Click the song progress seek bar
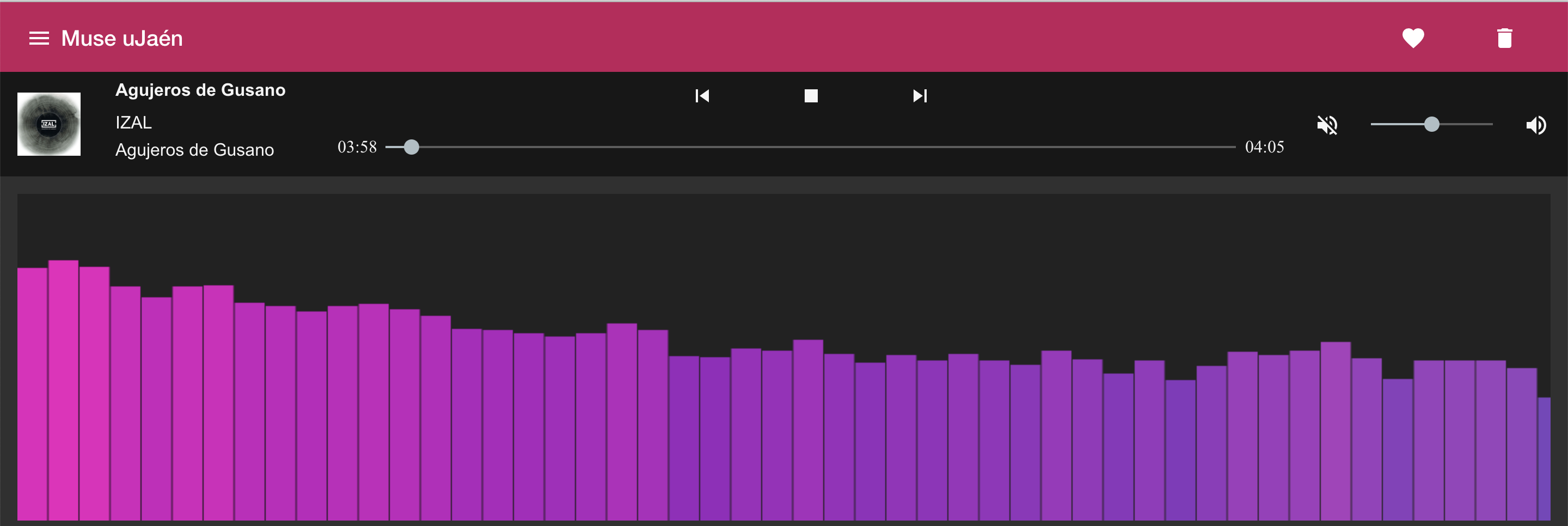Screen dimensions: 1568x526 tap(811, 146)
